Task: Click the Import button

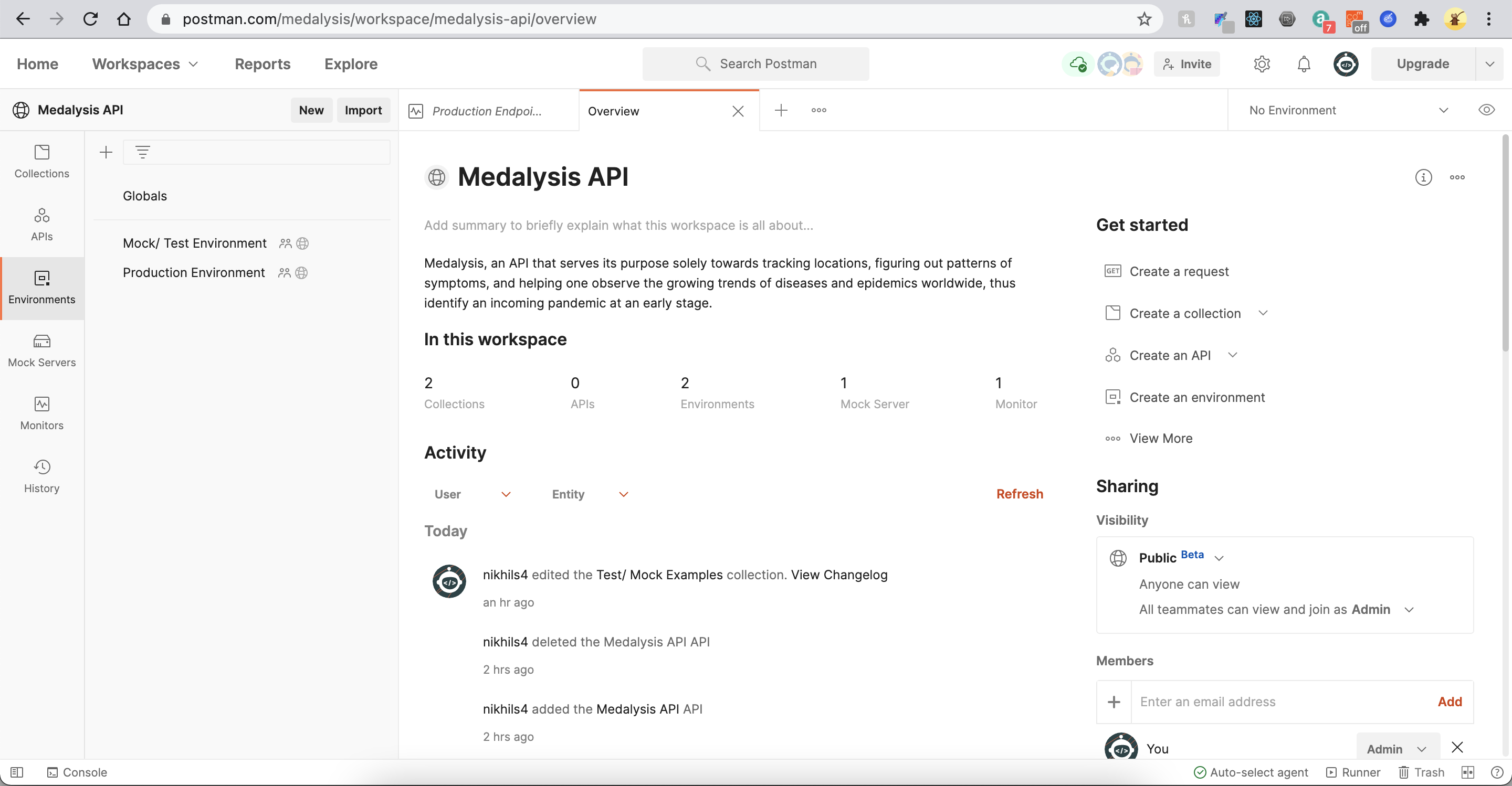Action: 363,110
